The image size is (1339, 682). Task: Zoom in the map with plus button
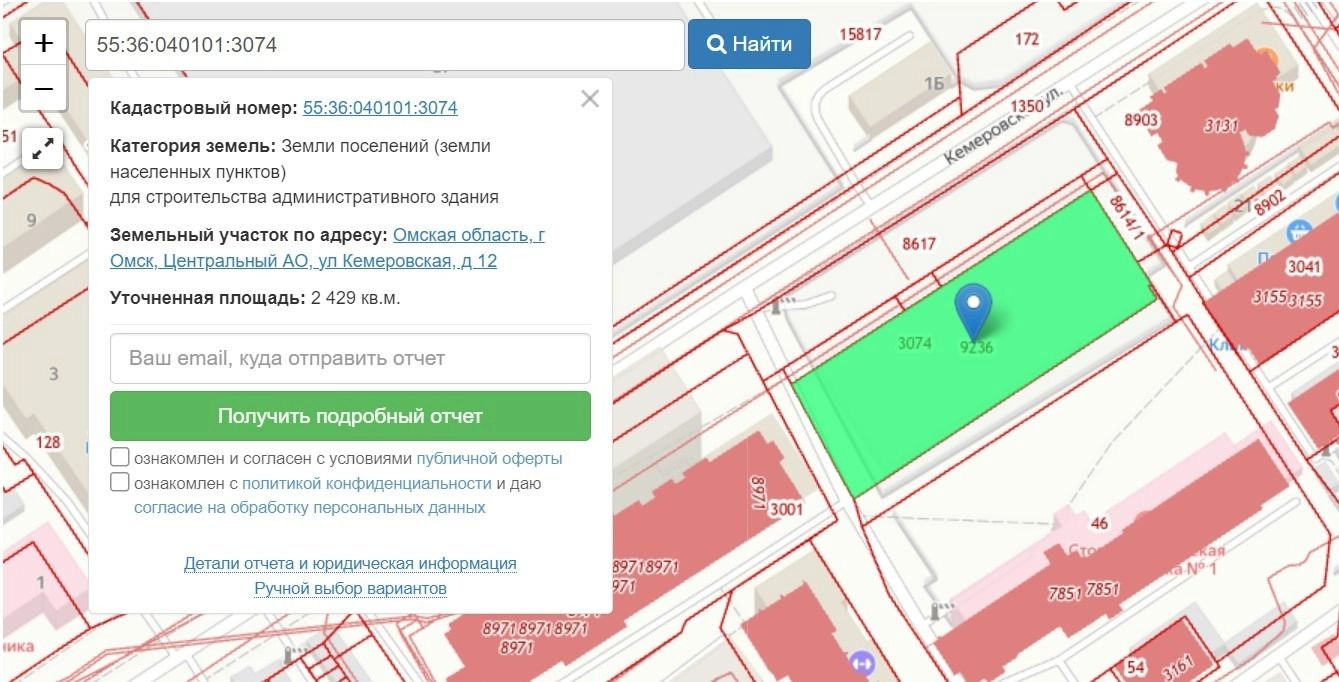(43, 43)
